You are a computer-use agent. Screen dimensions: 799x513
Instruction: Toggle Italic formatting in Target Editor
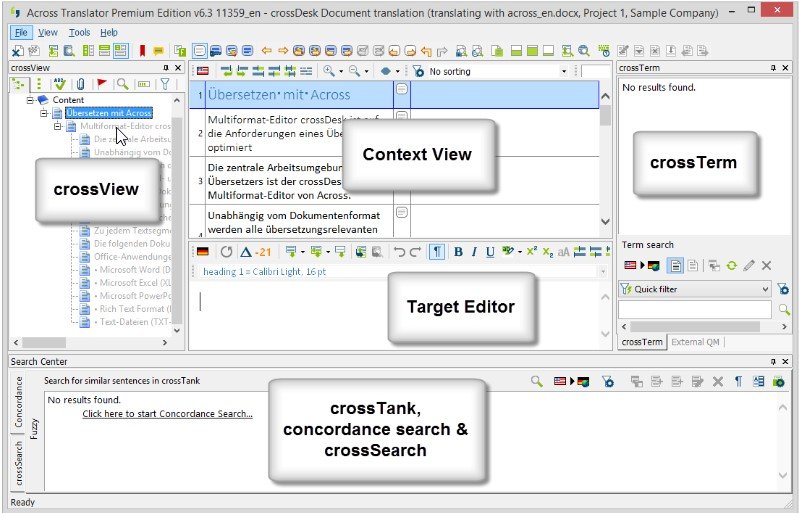tap(474, 252)
